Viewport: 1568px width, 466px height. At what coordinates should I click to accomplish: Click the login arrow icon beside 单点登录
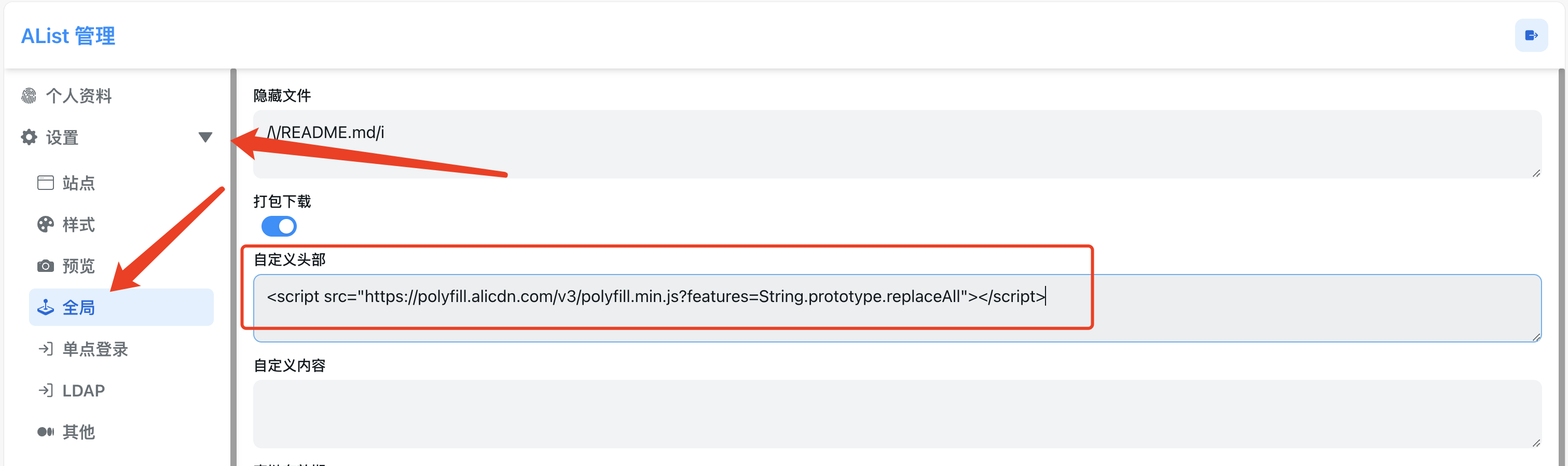tap(46, 349)
